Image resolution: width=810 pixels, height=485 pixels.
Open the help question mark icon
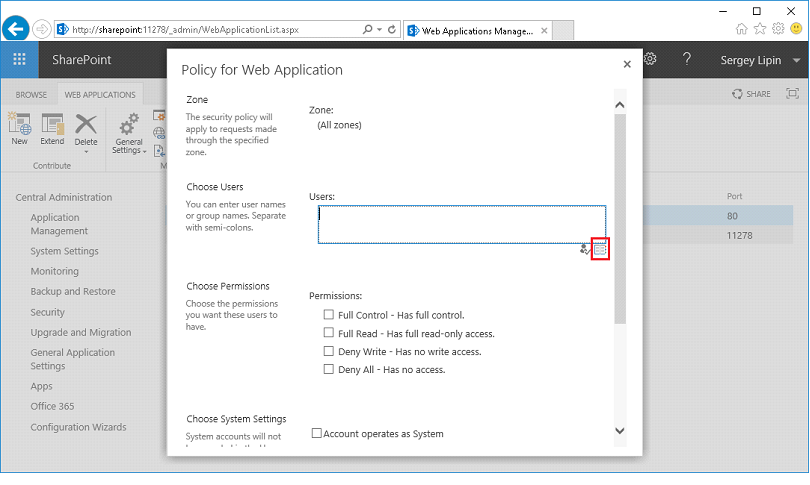687,60
